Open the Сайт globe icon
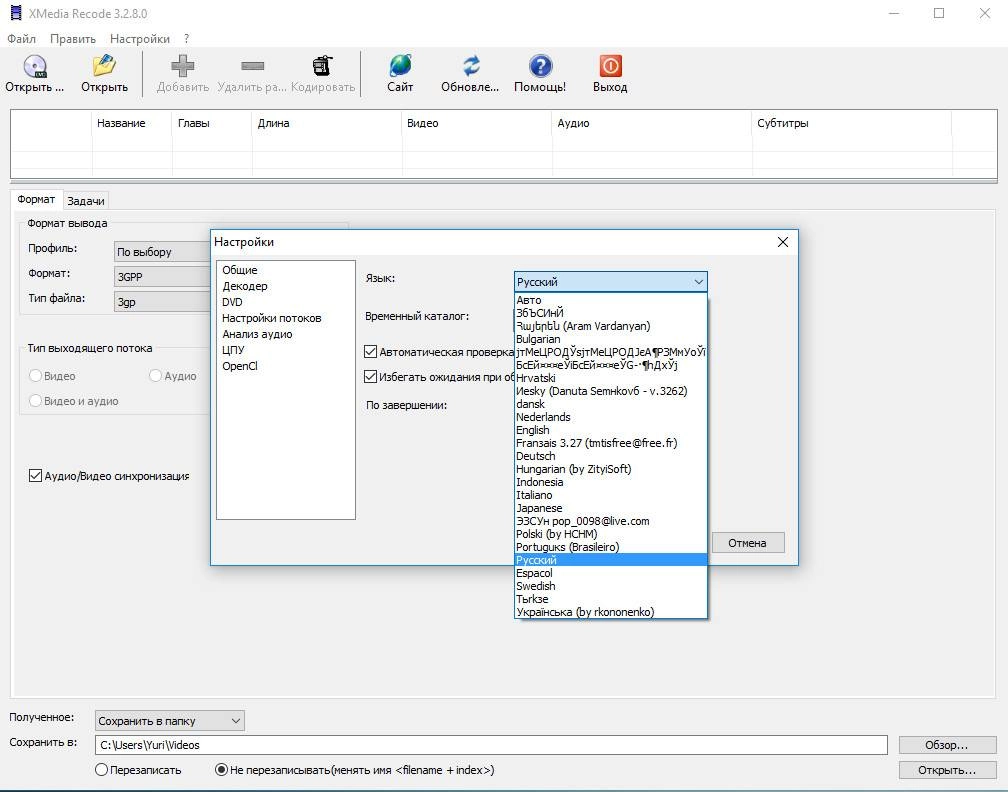 click(x=400, y=66)
